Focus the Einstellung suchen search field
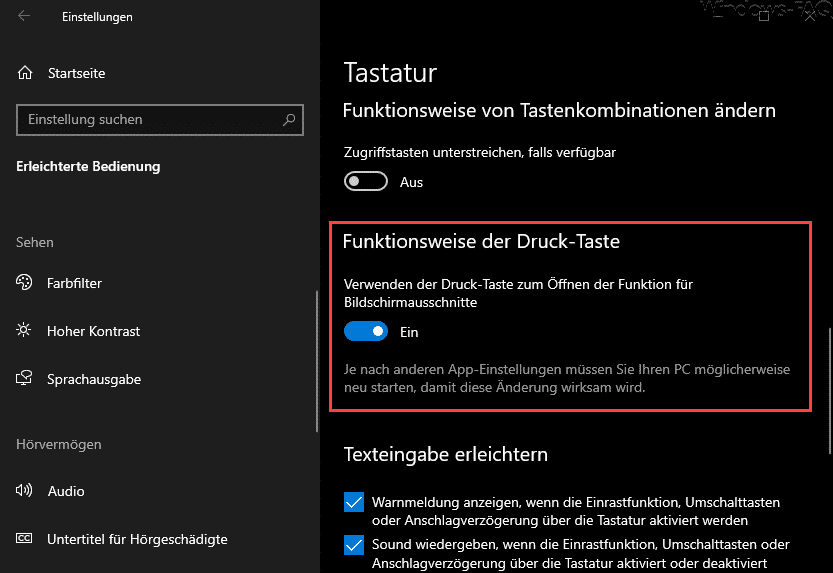This screenshot has width=833, height=573. (x=160, y=119)
